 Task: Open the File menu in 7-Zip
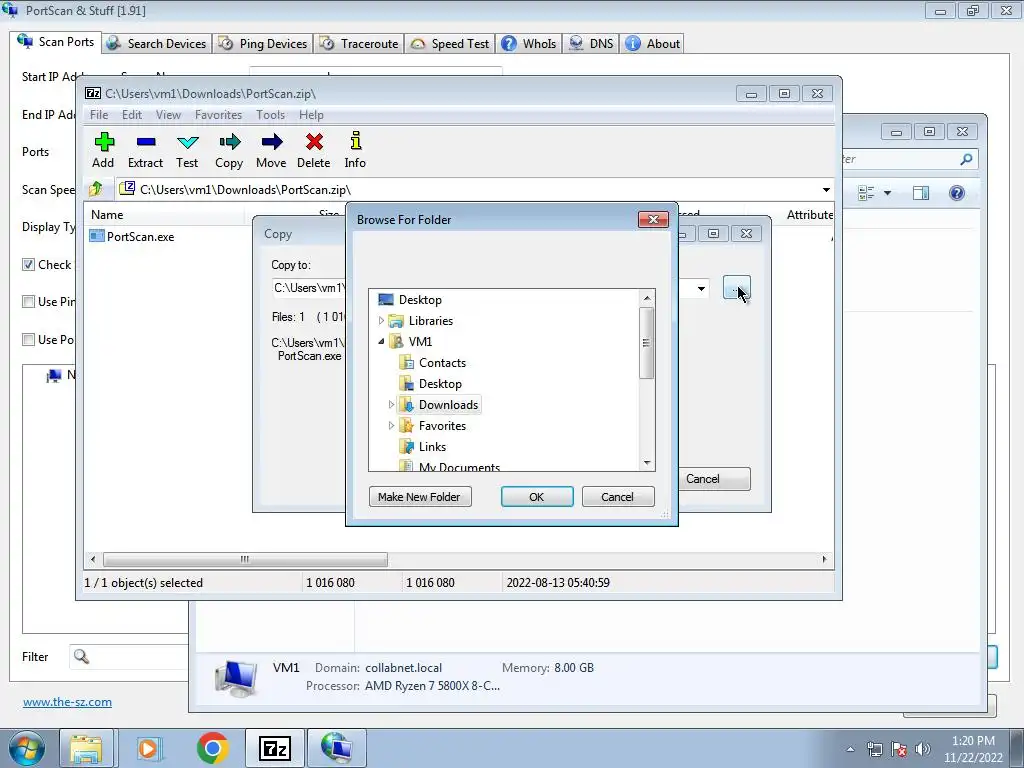[99, 115]
